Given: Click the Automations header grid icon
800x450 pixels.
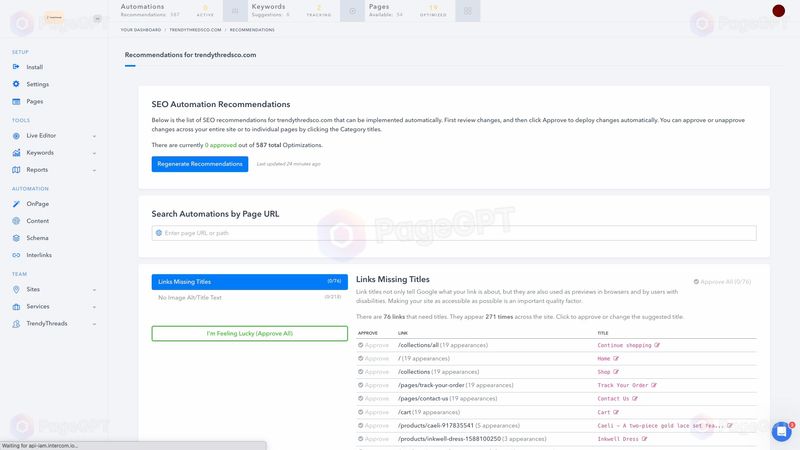Looking at the screenshot, I should (235, 11).
